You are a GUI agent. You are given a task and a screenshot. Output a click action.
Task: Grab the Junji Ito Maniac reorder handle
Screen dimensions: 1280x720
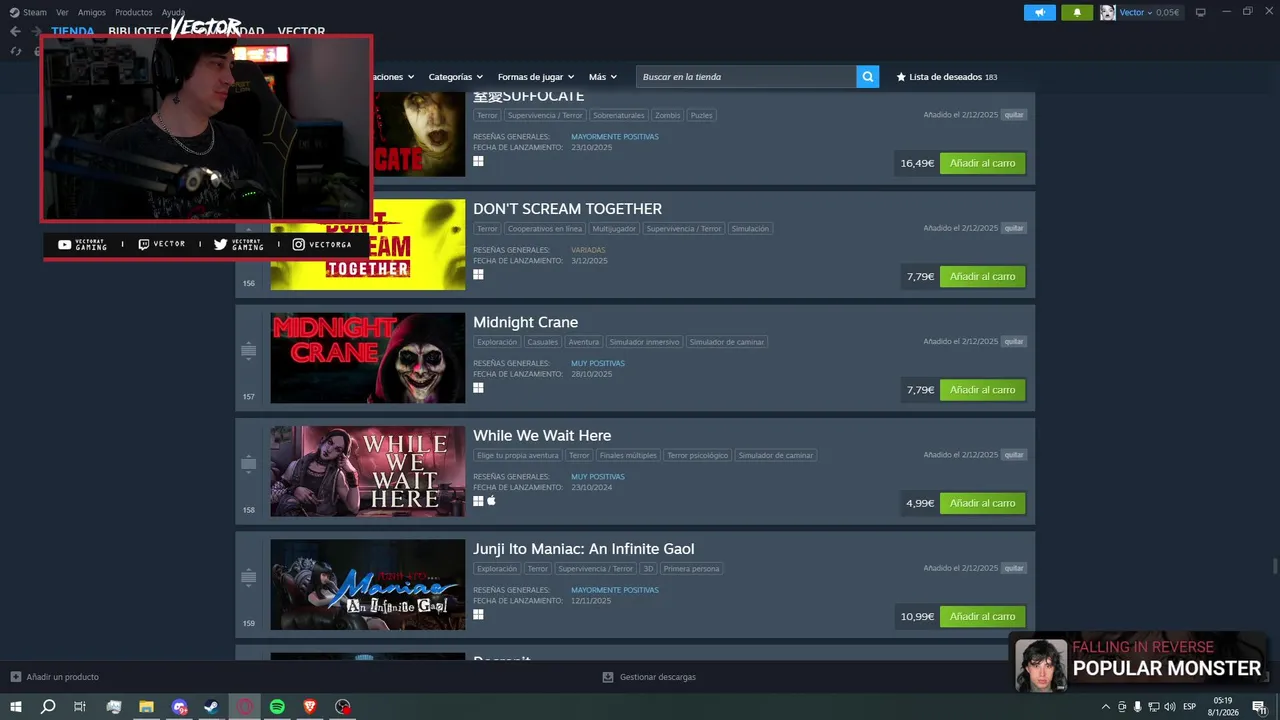[249, 577]
